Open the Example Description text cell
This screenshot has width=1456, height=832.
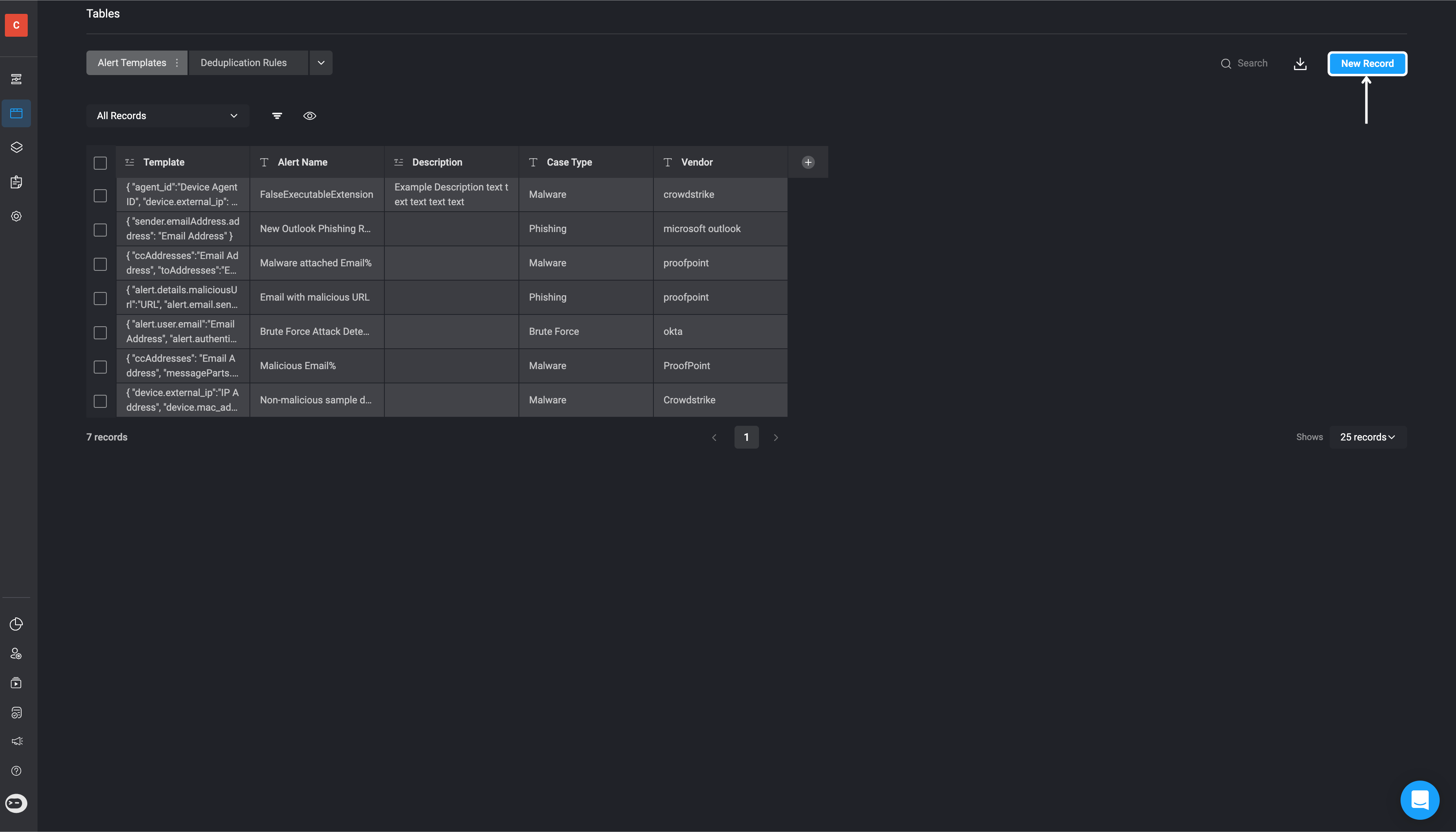pyautogui.click(x=452, y=195)
